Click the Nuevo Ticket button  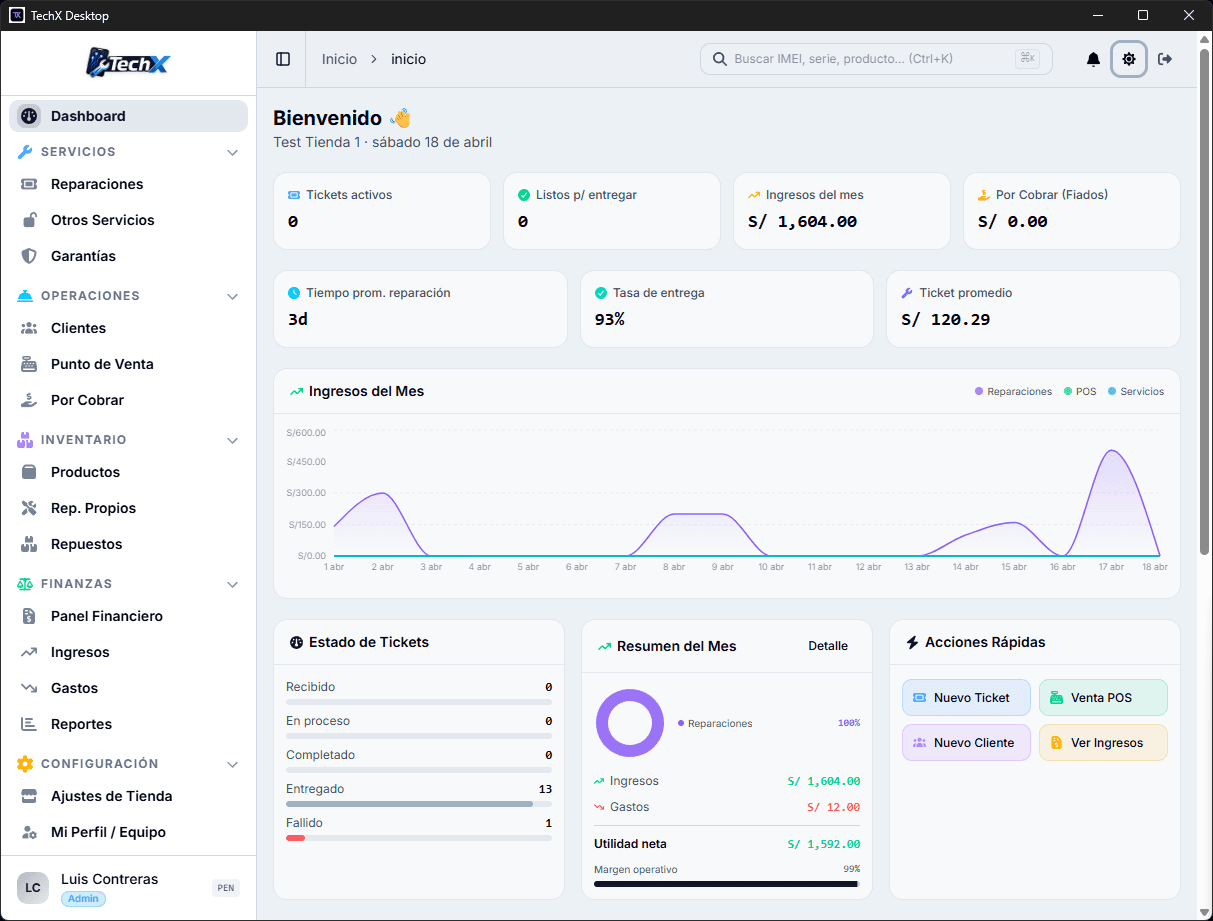(x=966, y=698)
